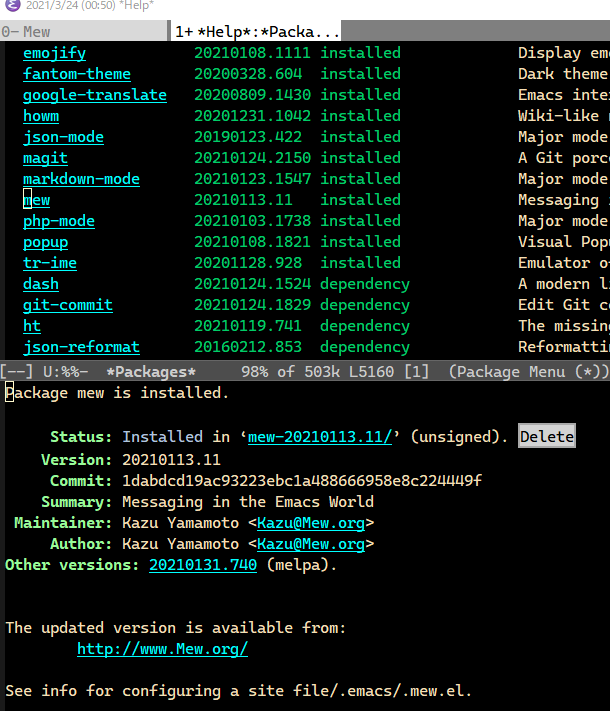This screenshot has height=711, width=610.
Task: Open other version 20210131.740 link
Action: (203, 565)
